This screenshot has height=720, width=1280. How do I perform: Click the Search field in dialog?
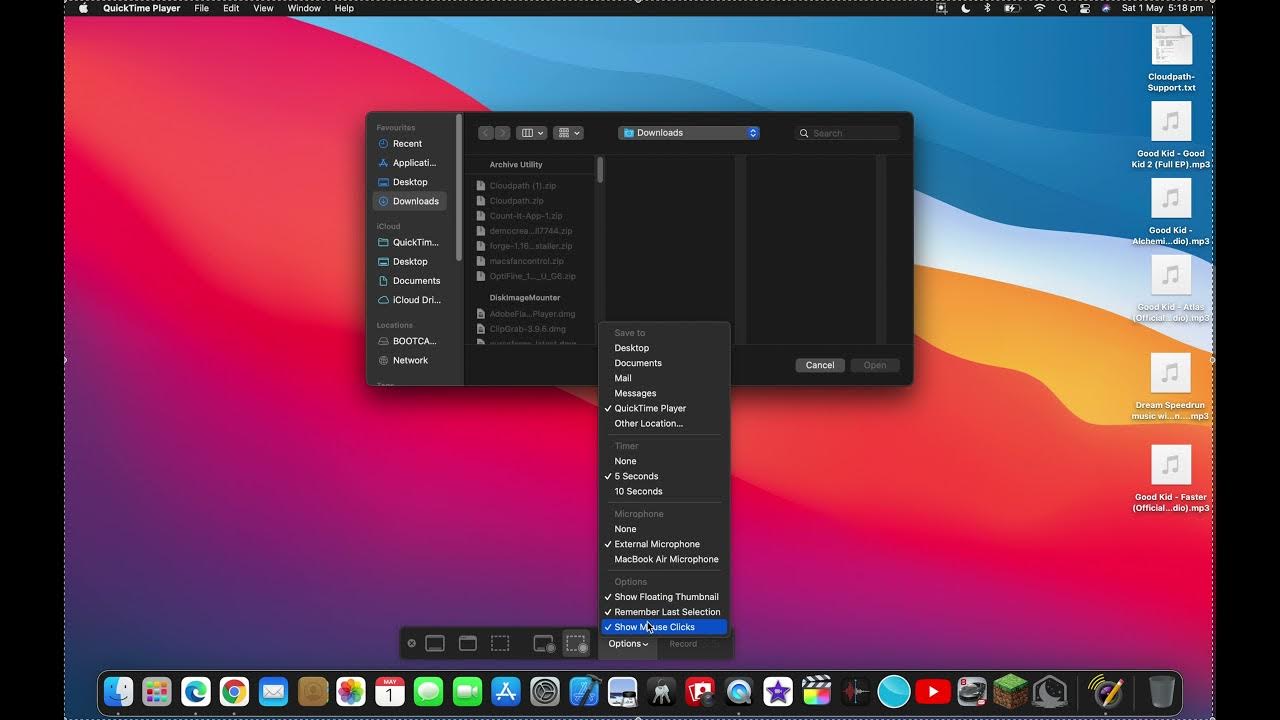pyautogui.click(x=847, y=133)
